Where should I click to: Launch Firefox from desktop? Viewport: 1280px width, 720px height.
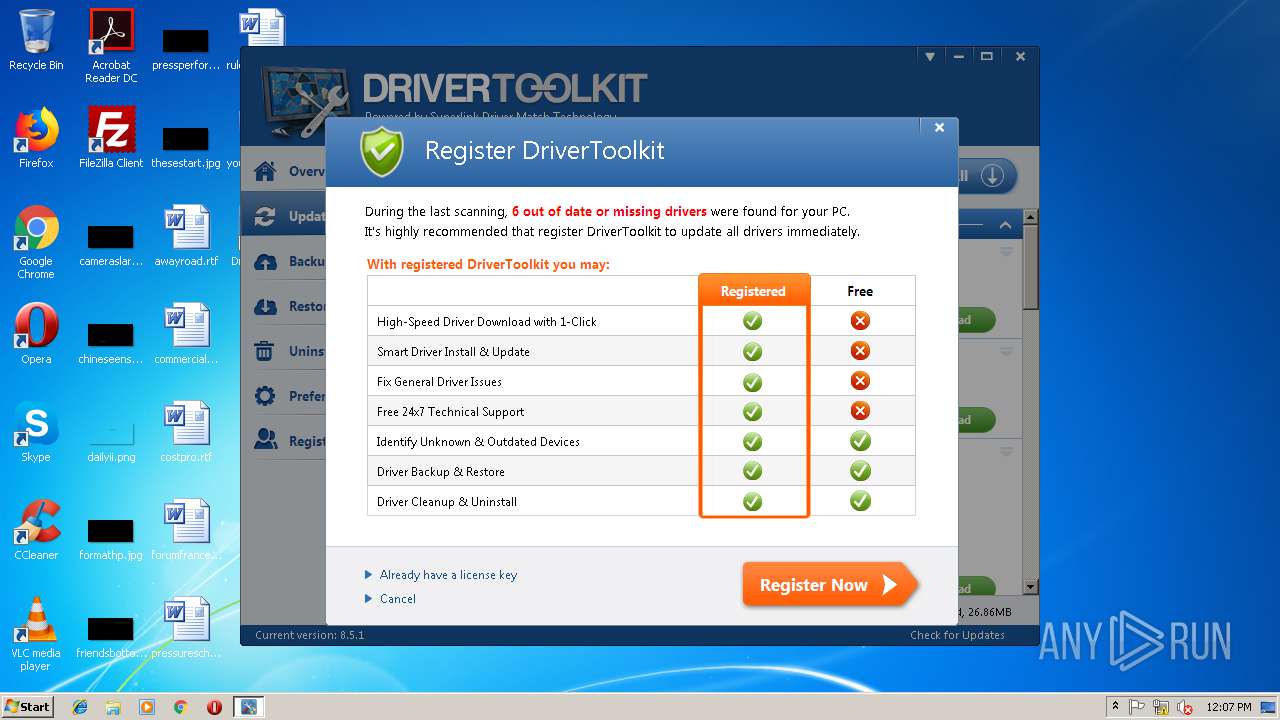pyautogui.click(x=36, y=137)
